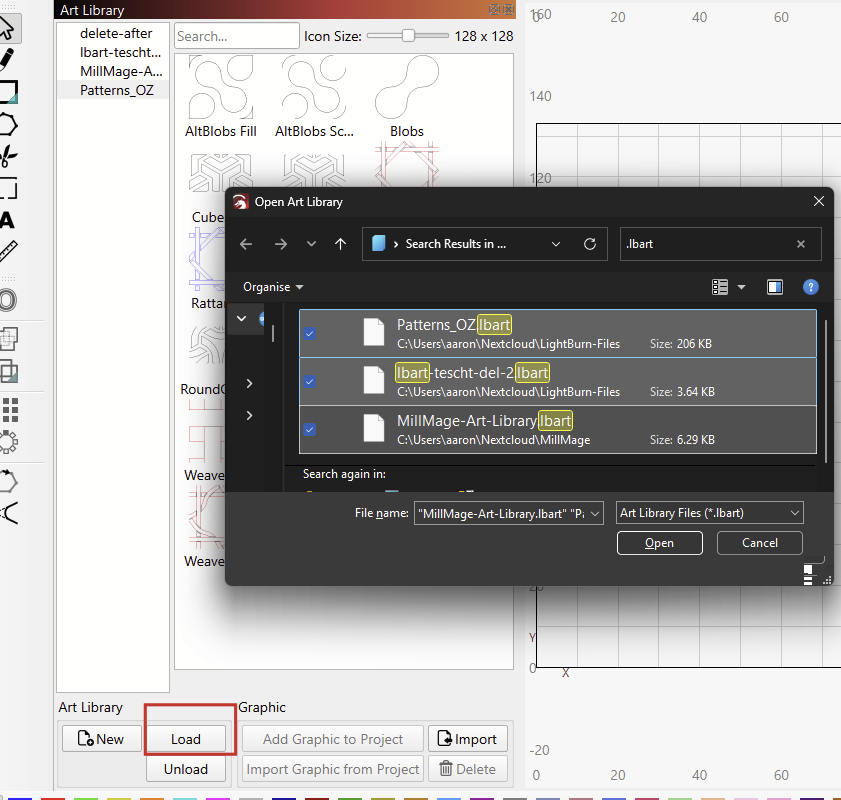Click the Refresh button in file dialog
The image size is (841, 800).
(590, 244)
